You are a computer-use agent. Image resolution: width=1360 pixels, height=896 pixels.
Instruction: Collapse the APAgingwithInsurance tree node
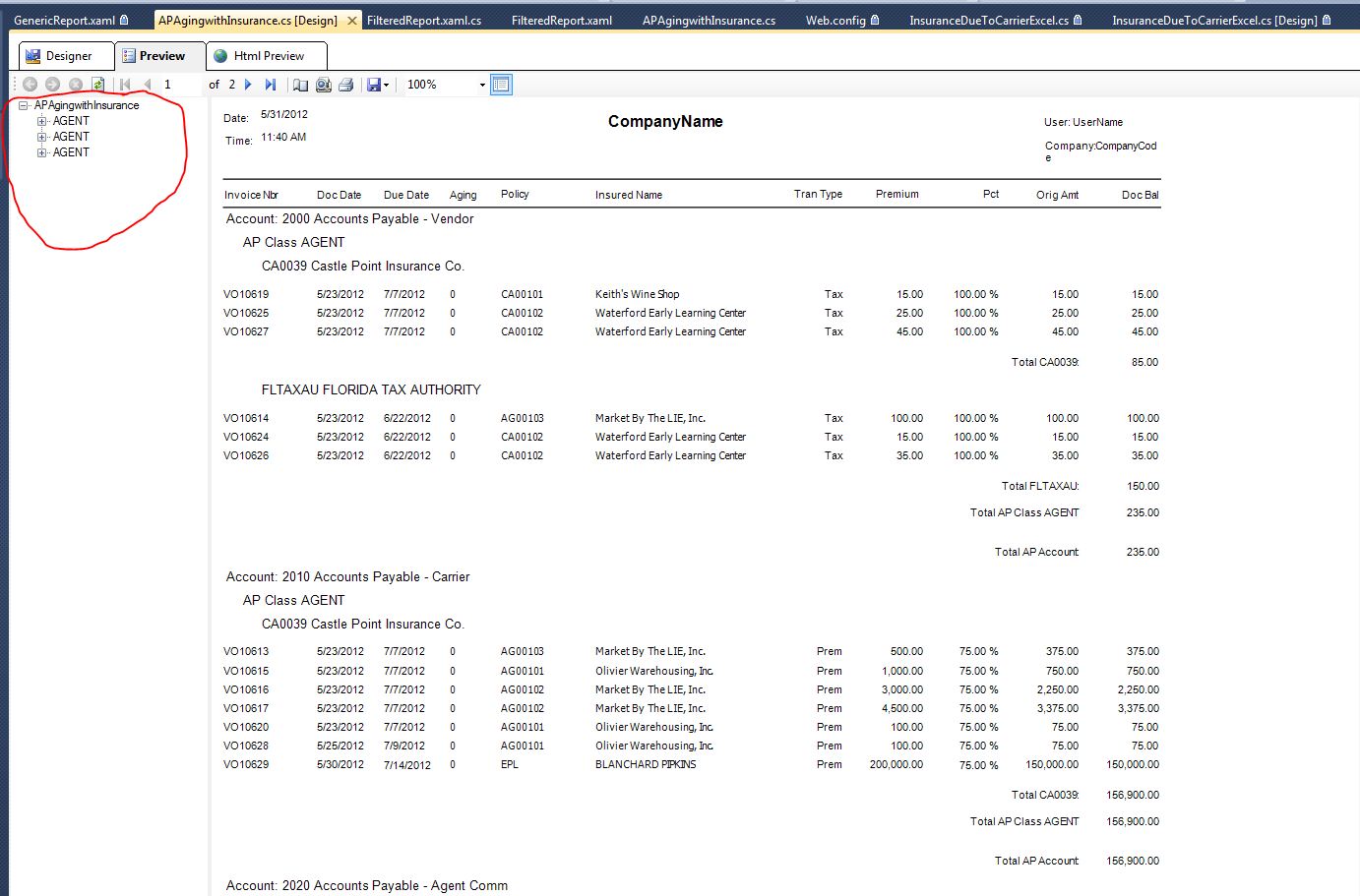point(24,105)
